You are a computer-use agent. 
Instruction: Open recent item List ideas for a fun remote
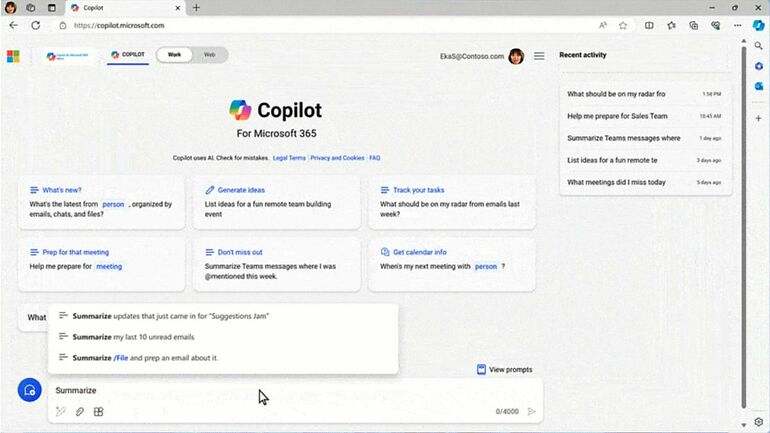pyautogui.click(x=645, y=160)
